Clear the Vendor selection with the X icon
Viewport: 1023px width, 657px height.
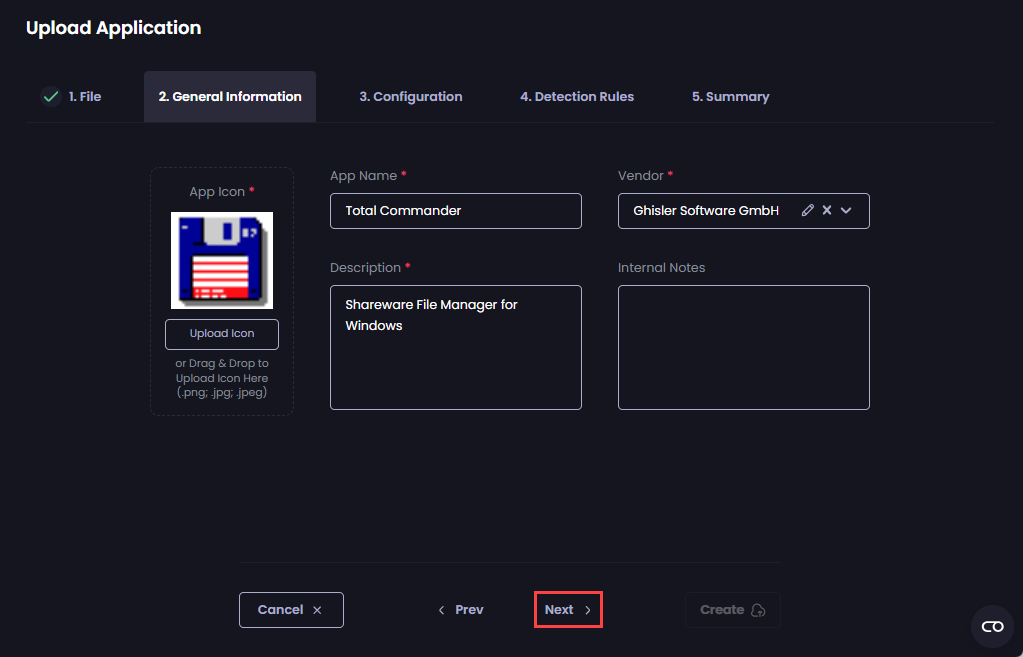point(827,210)
